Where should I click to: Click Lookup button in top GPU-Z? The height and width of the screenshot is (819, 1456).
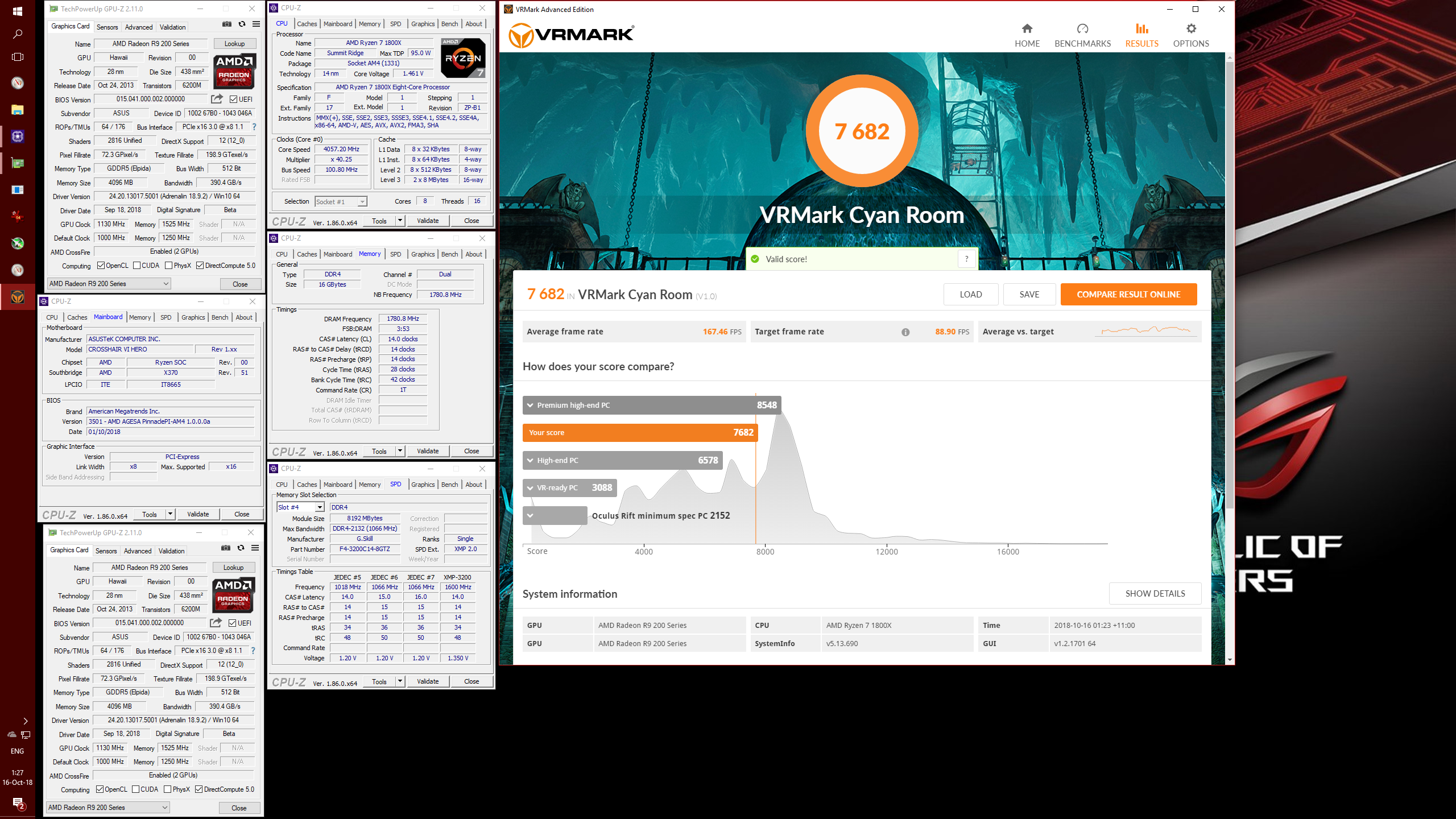tap(234, 44)
